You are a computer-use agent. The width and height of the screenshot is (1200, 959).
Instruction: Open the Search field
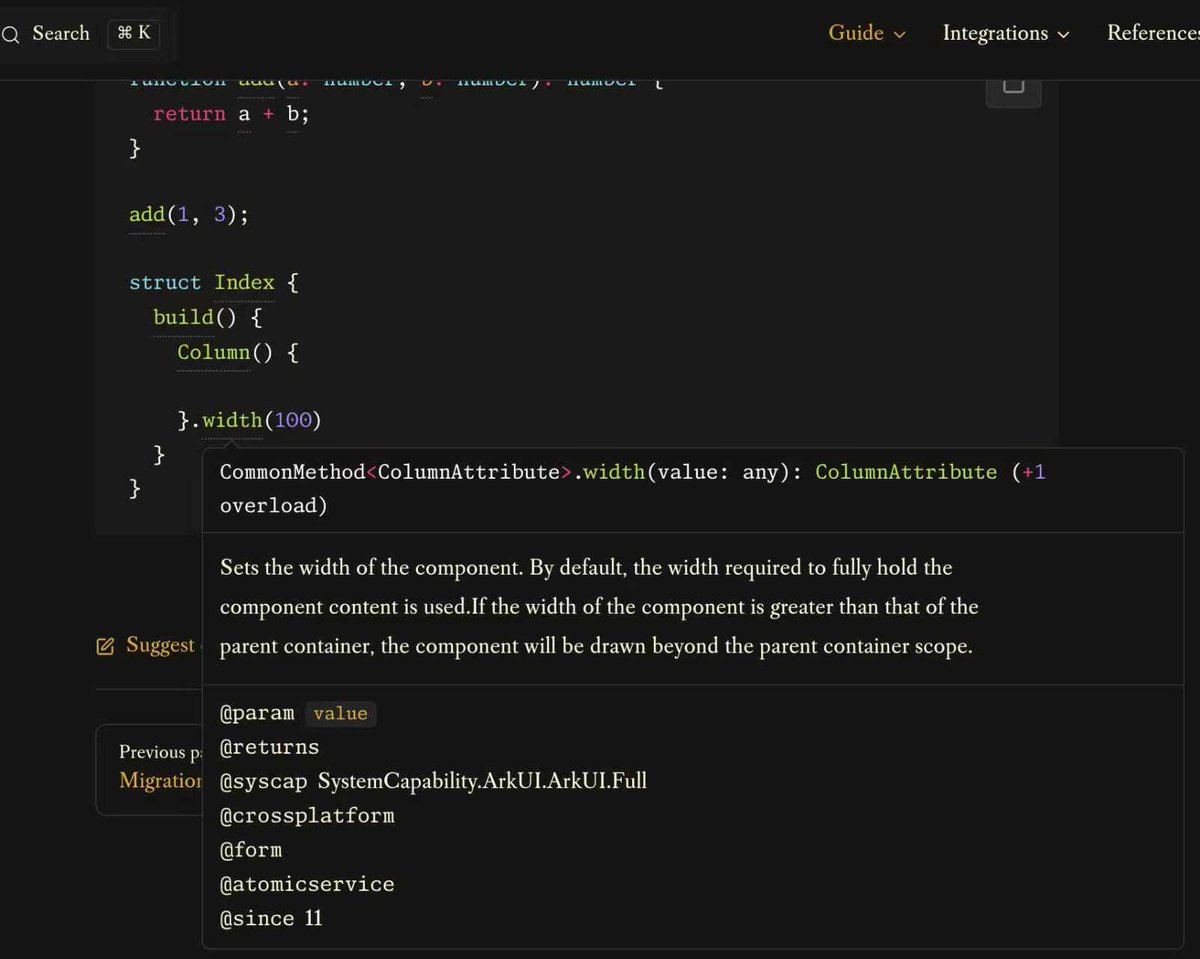[x=82, y=34]
